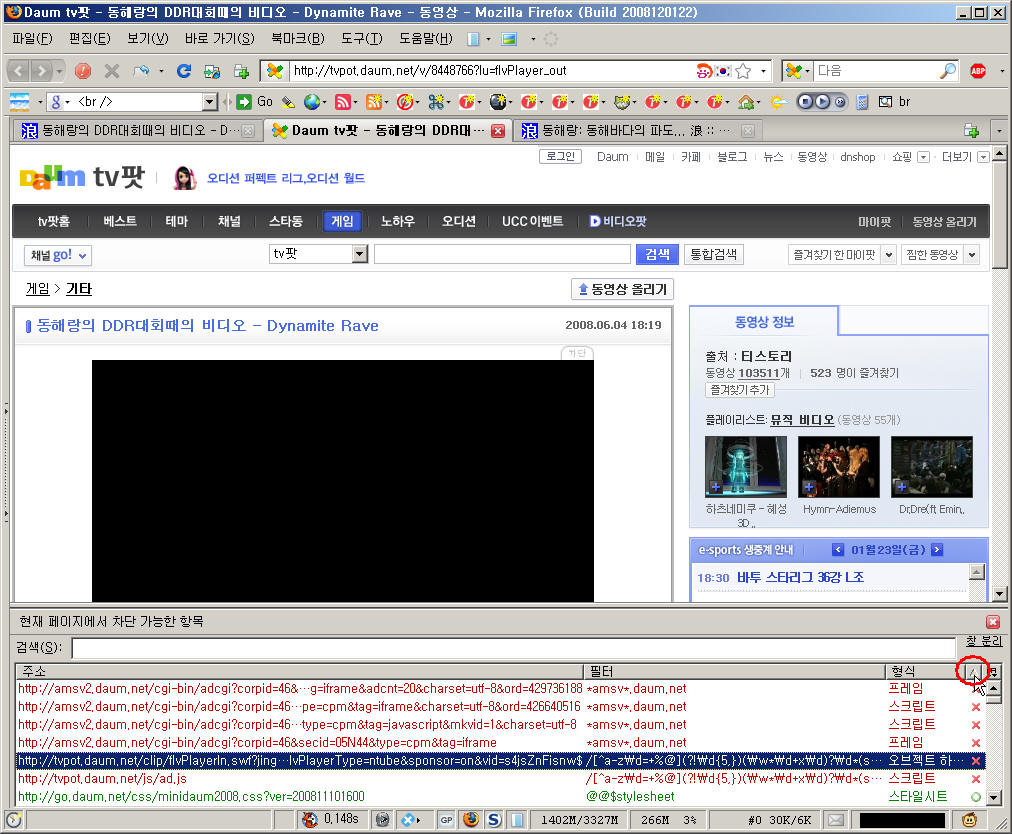Select the minidaum2008.css stylesheet row
This screenshot has width=1012, height=834.
500,797
